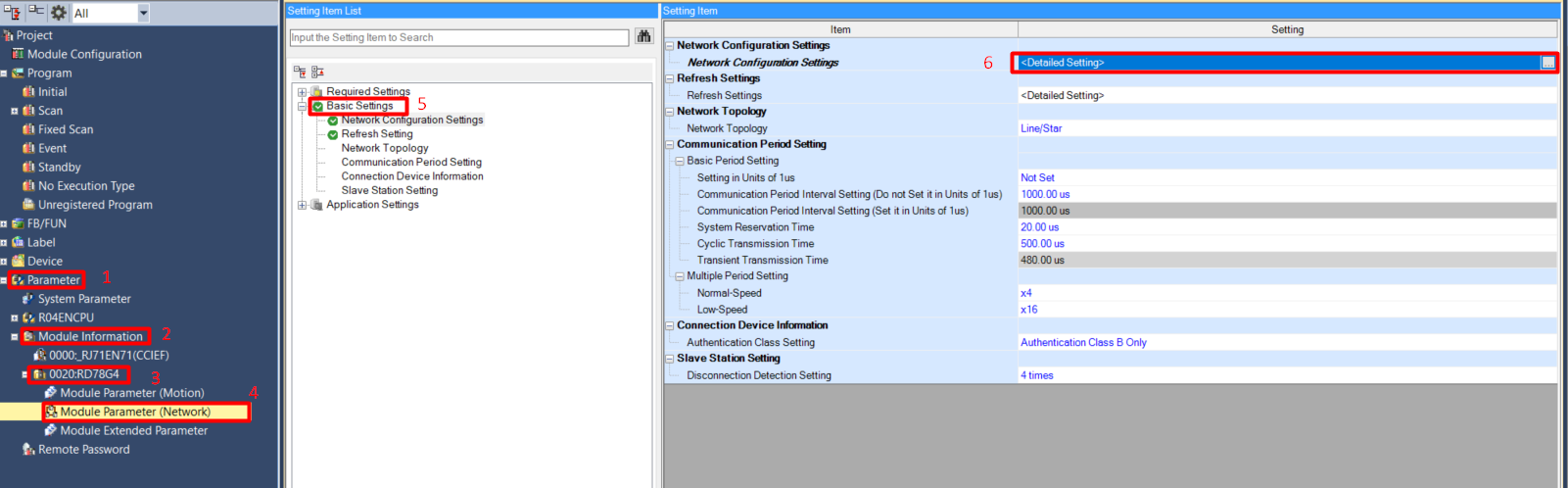Image resolution: width=1568 pixels, height=488 pixels.
Task: Click Authentication Class B Only value
Action: [x=1083, y=342]
